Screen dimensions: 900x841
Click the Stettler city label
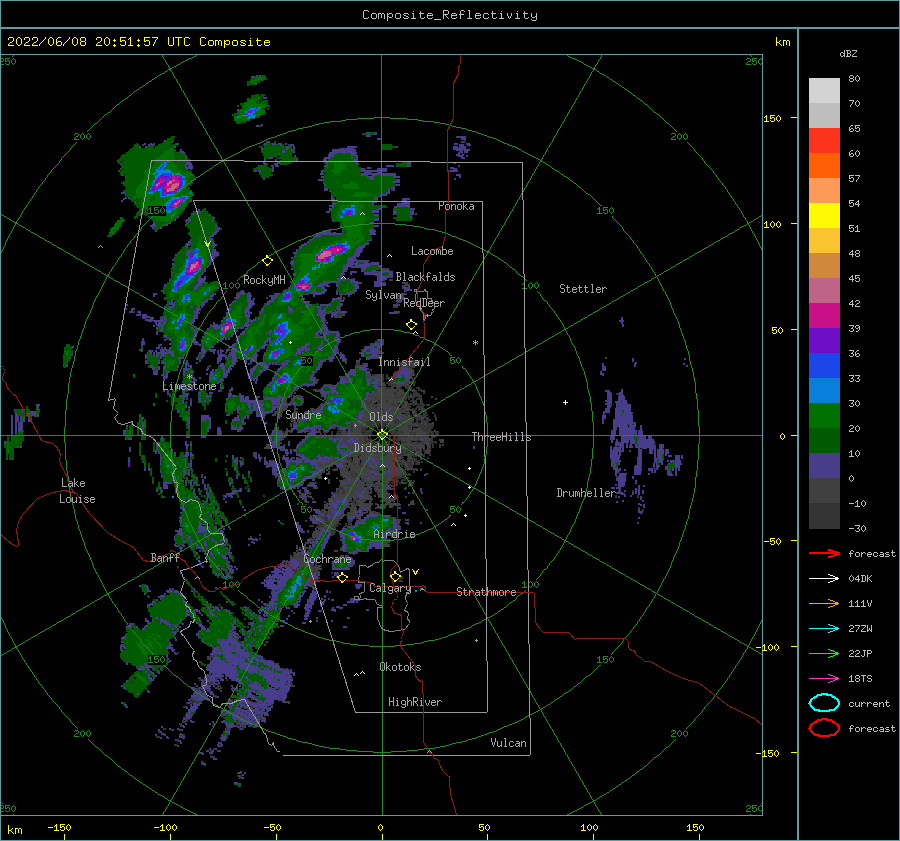[583, 289]
